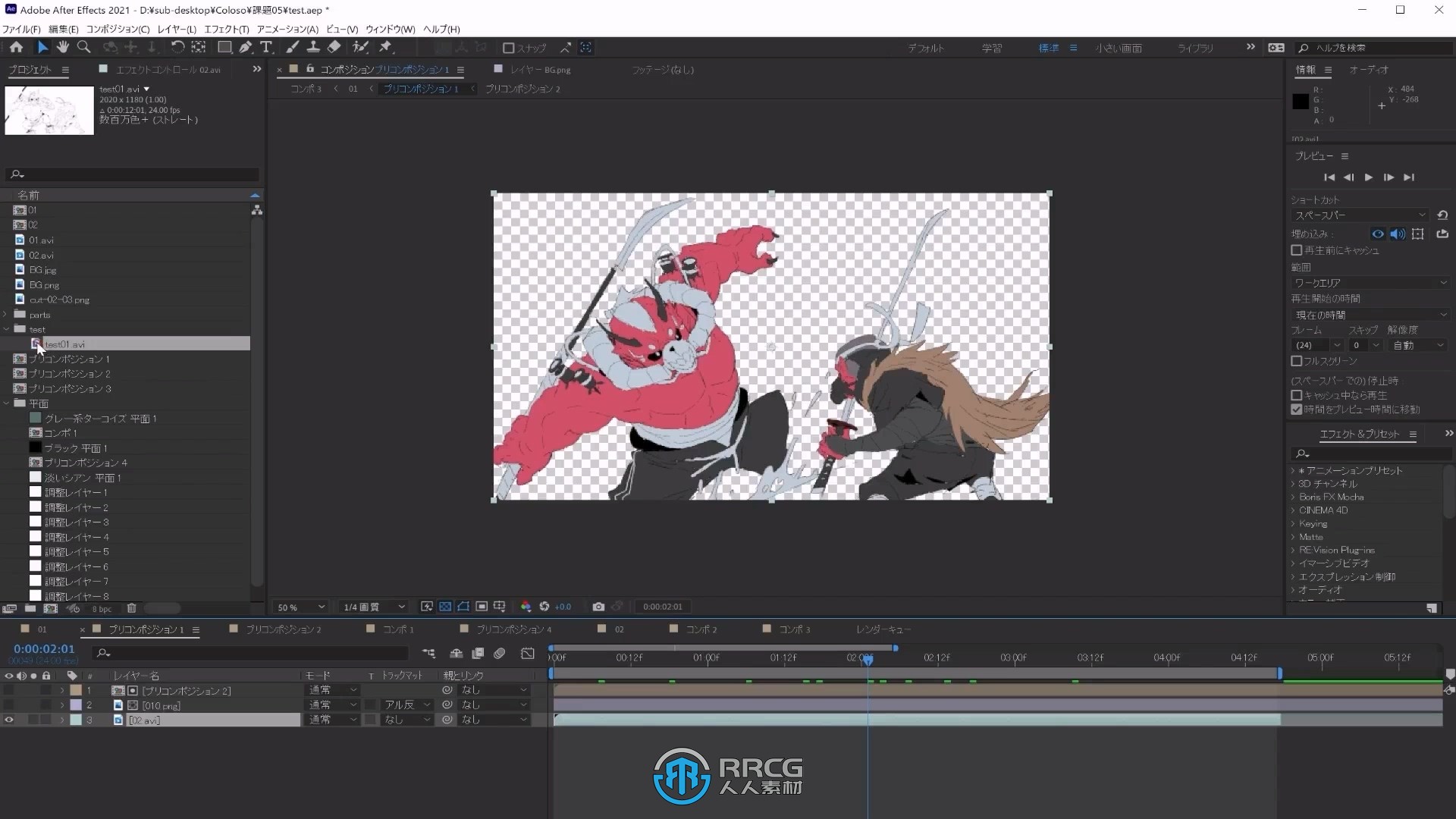Open track matte アルファ反 dropdown
The image size is (1456, 819).
(406, 704)
